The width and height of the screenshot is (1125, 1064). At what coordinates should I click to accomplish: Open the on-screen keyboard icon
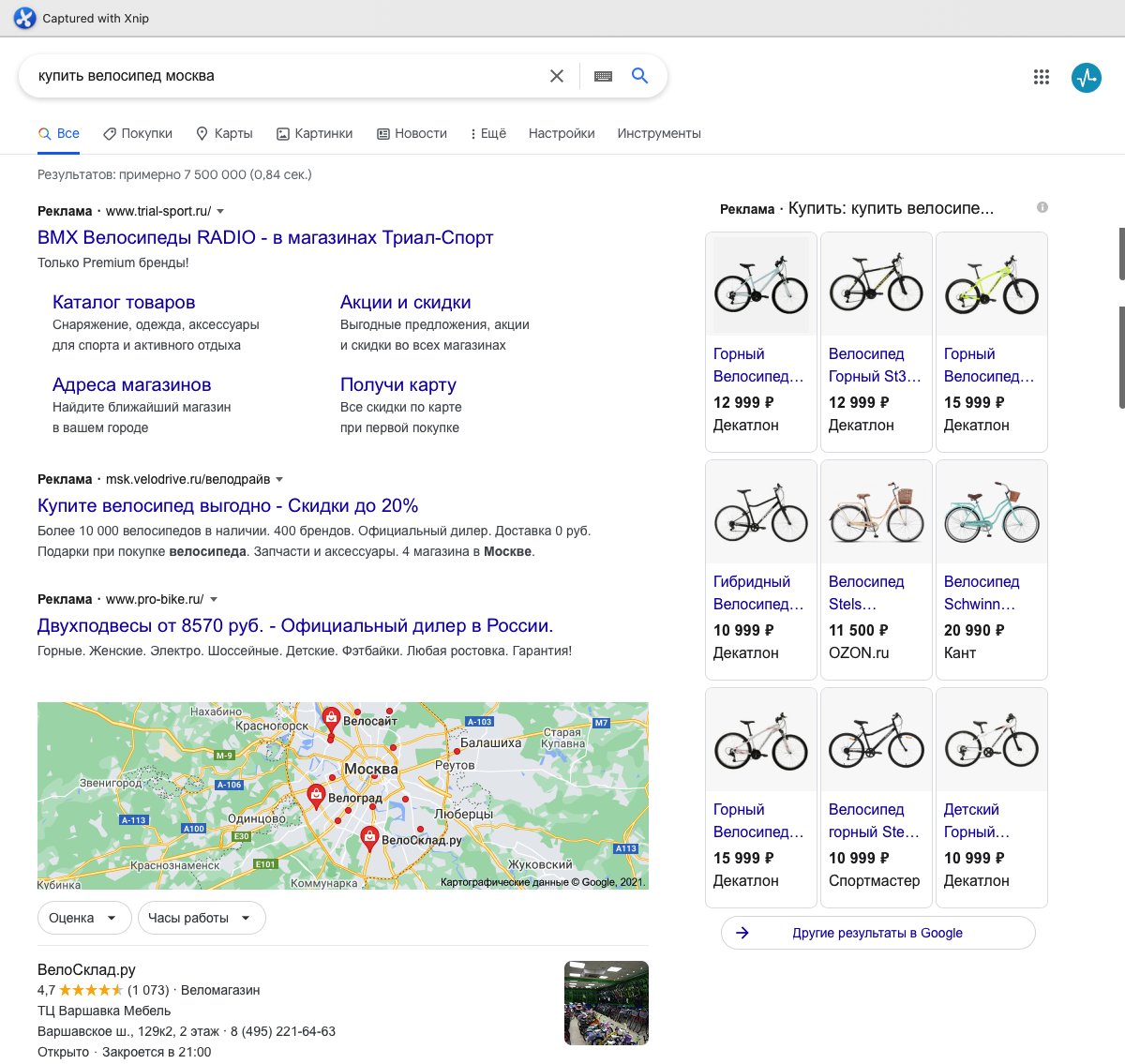click(x=604, y=76)
